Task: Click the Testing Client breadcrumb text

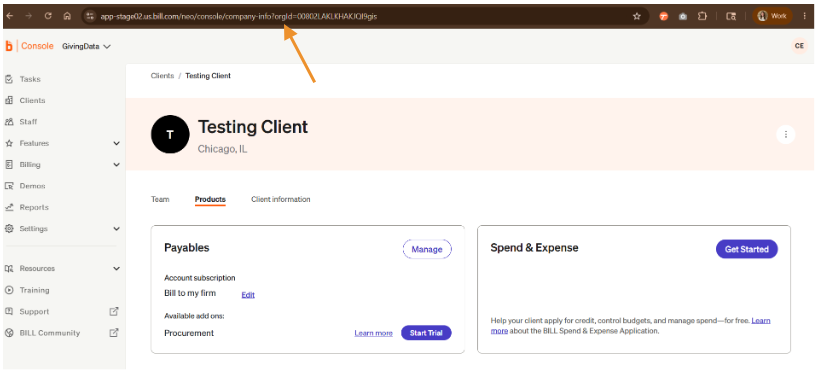Action: 208,76
